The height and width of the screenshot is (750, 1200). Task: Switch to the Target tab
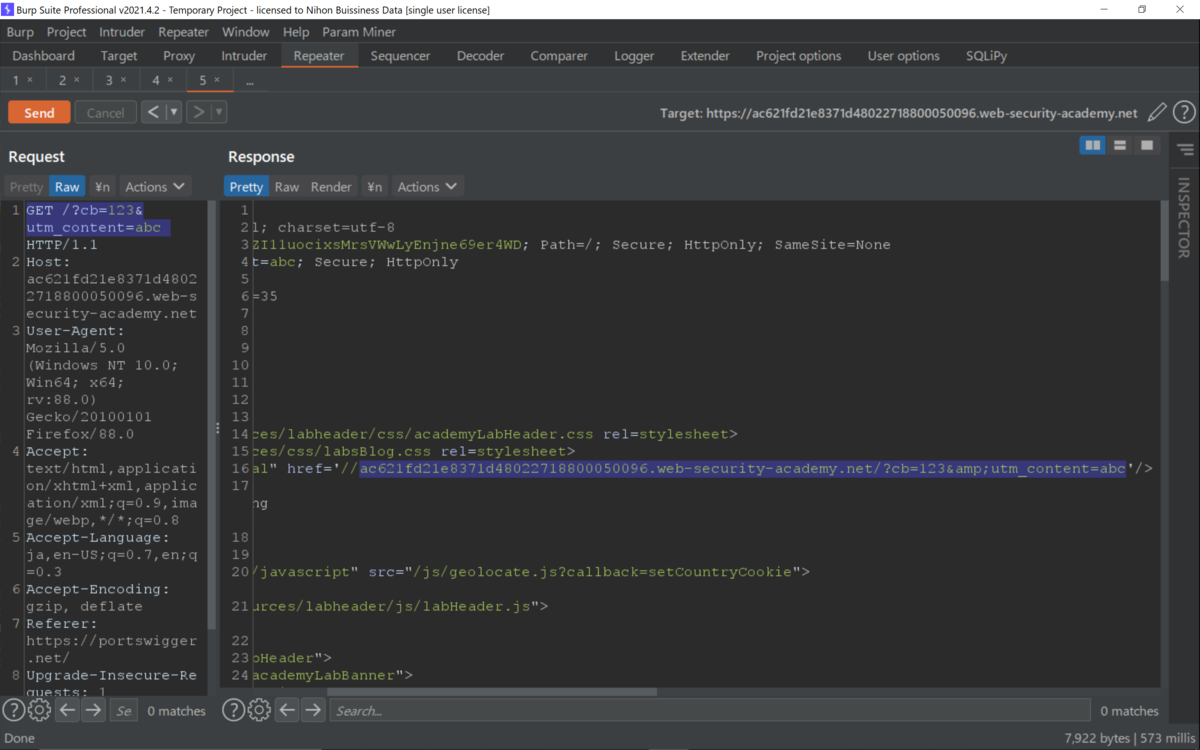[119, 56]
